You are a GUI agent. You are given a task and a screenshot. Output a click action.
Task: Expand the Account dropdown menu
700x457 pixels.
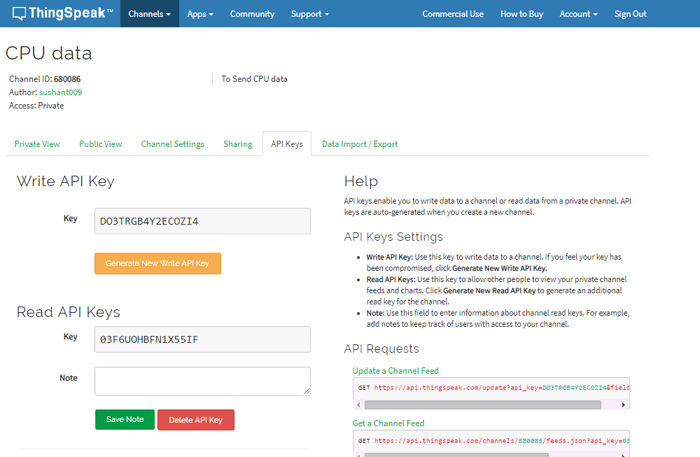578,14
